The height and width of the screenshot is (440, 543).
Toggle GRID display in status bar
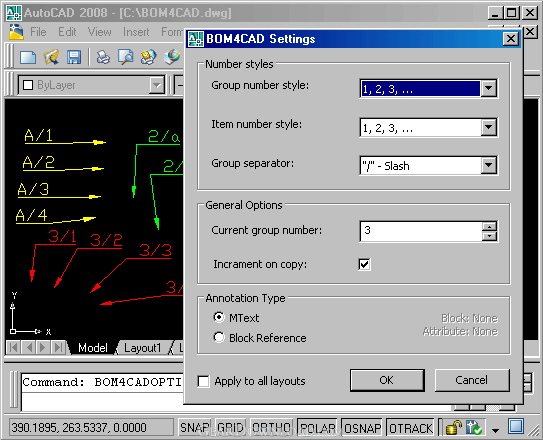tap(230, 428)
